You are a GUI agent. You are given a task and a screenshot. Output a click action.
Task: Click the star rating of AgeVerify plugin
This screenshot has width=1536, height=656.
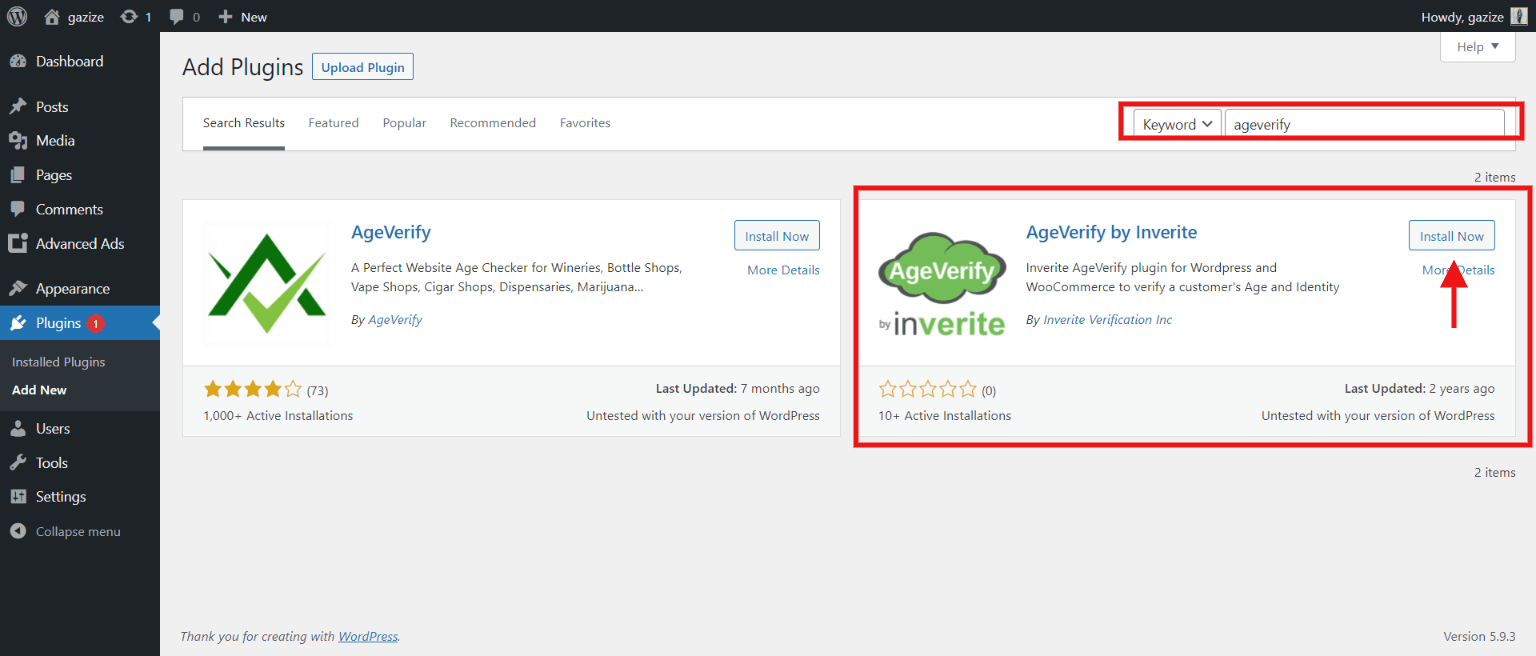point(252,389)
